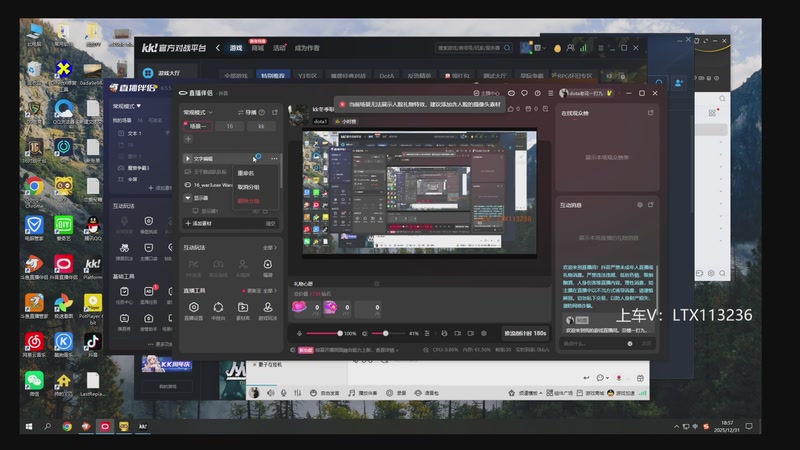Open the emoji picker in the chat input
The image size is (800, 450).
coord(630,343)
